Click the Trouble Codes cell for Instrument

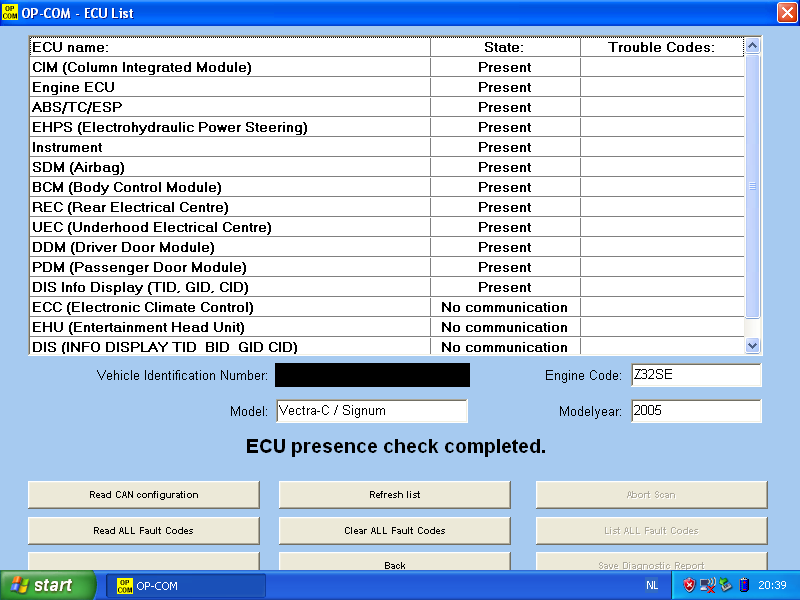click(x=662, y=147)
